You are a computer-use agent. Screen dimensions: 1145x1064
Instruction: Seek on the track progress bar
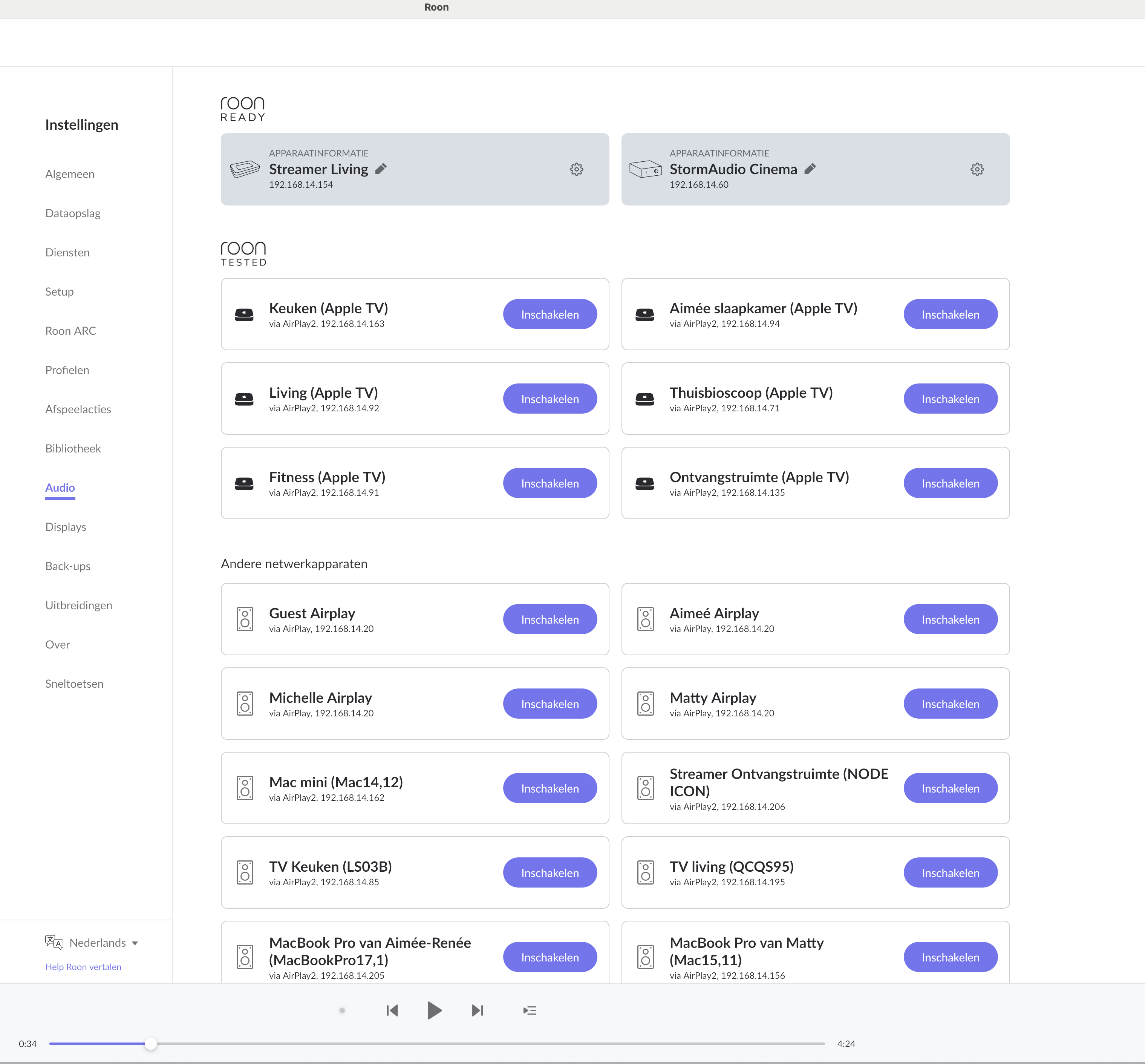(437, 1043)
